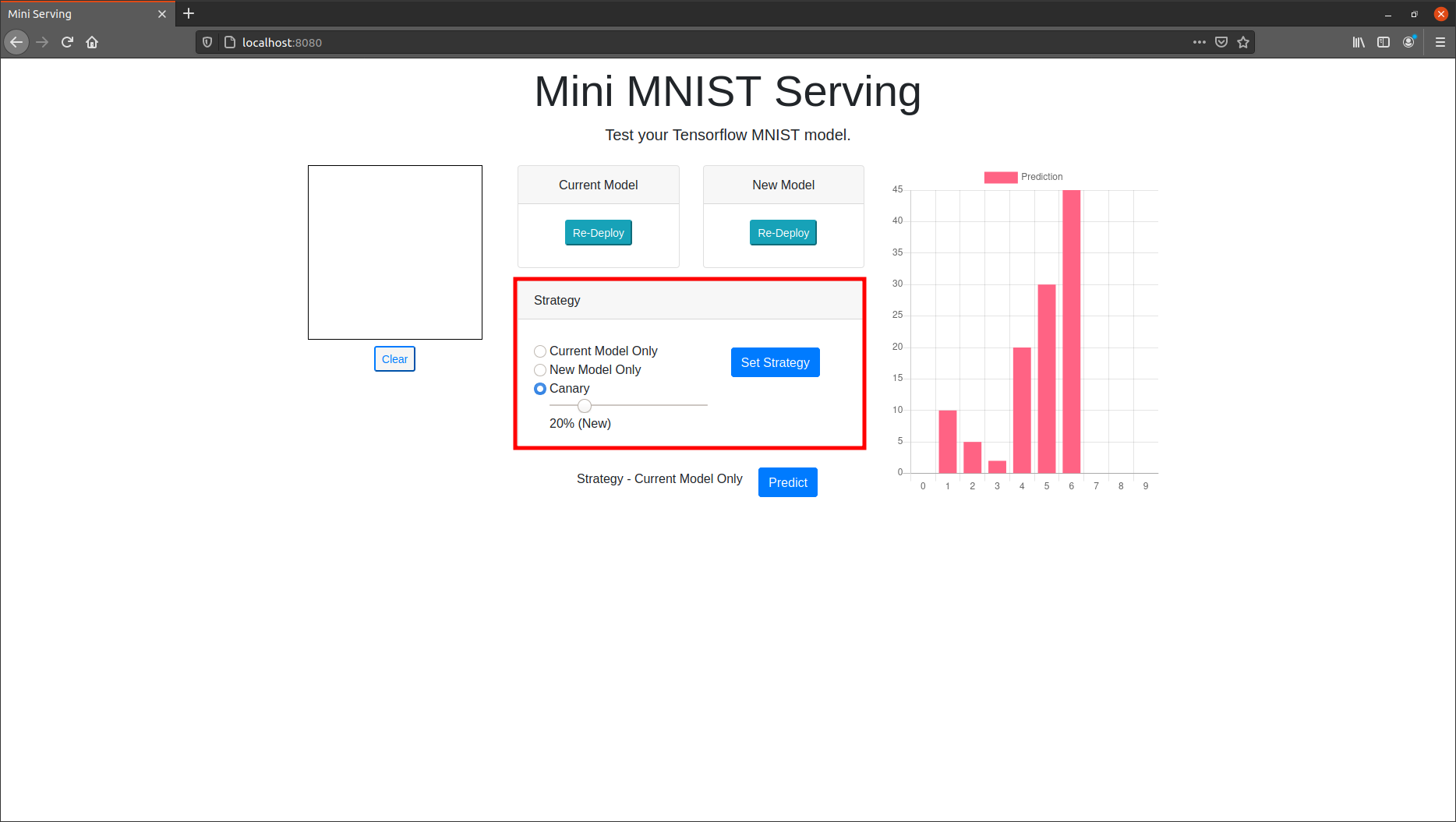Click the chart bar for digit 4
Screen dimensions: 1456x822
(1022, 410)
